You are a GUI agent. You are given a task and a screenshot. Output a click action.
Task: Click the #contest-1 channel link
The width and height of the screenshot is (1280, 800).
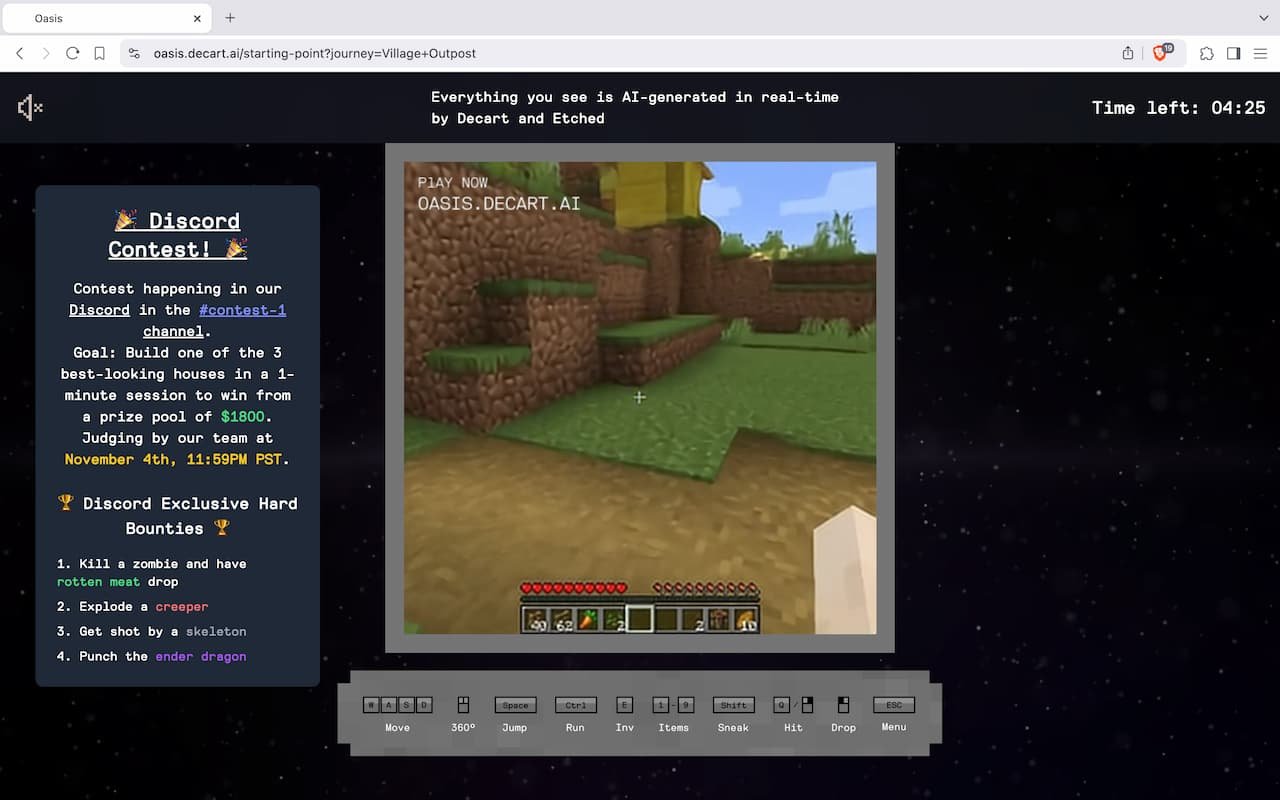[x=242, y=310]
